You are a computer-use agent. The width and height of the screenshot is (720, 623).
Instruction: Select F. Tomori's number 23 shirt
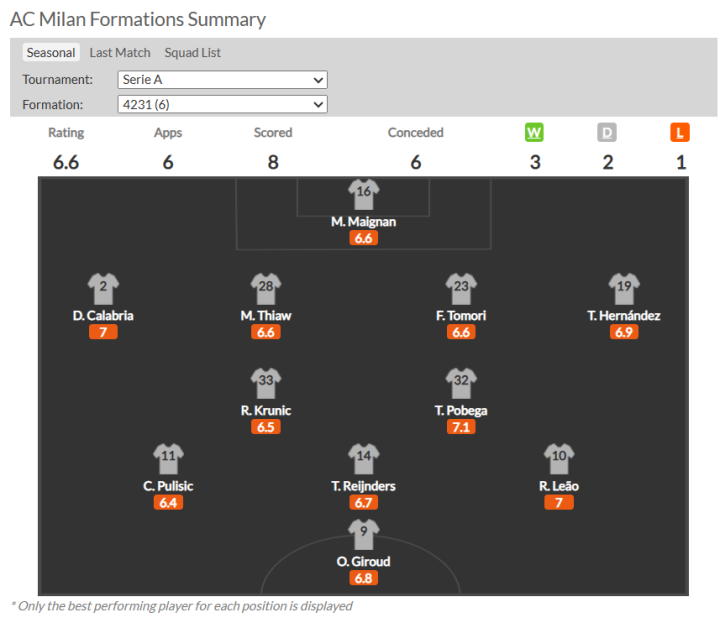point(461,288)
